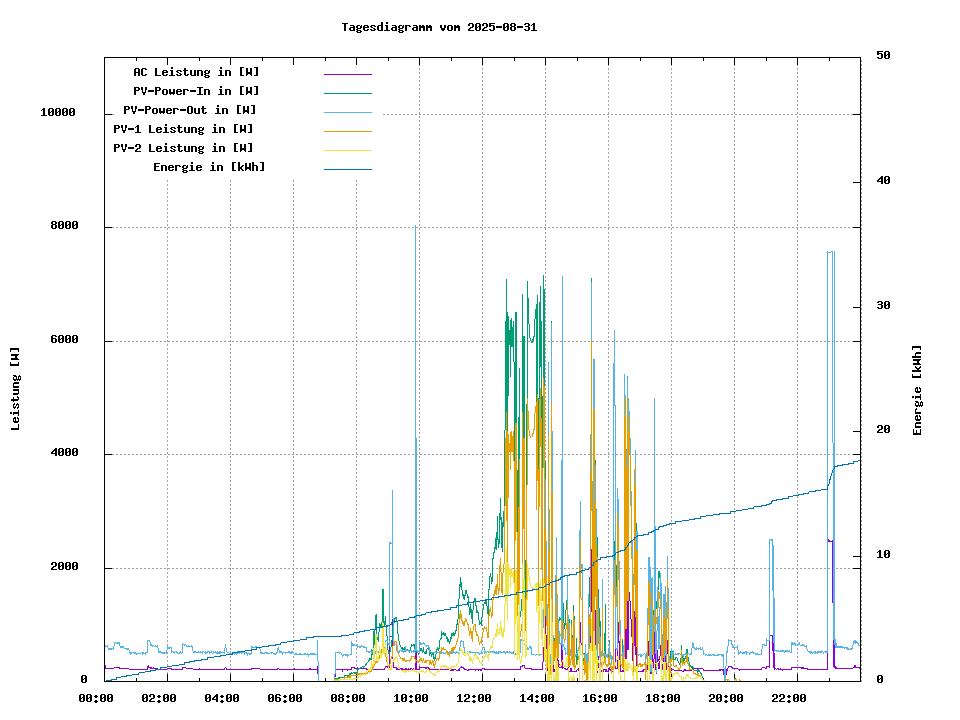Click the 10000 tick on power axis
The image size is (960, 720).
58,113
